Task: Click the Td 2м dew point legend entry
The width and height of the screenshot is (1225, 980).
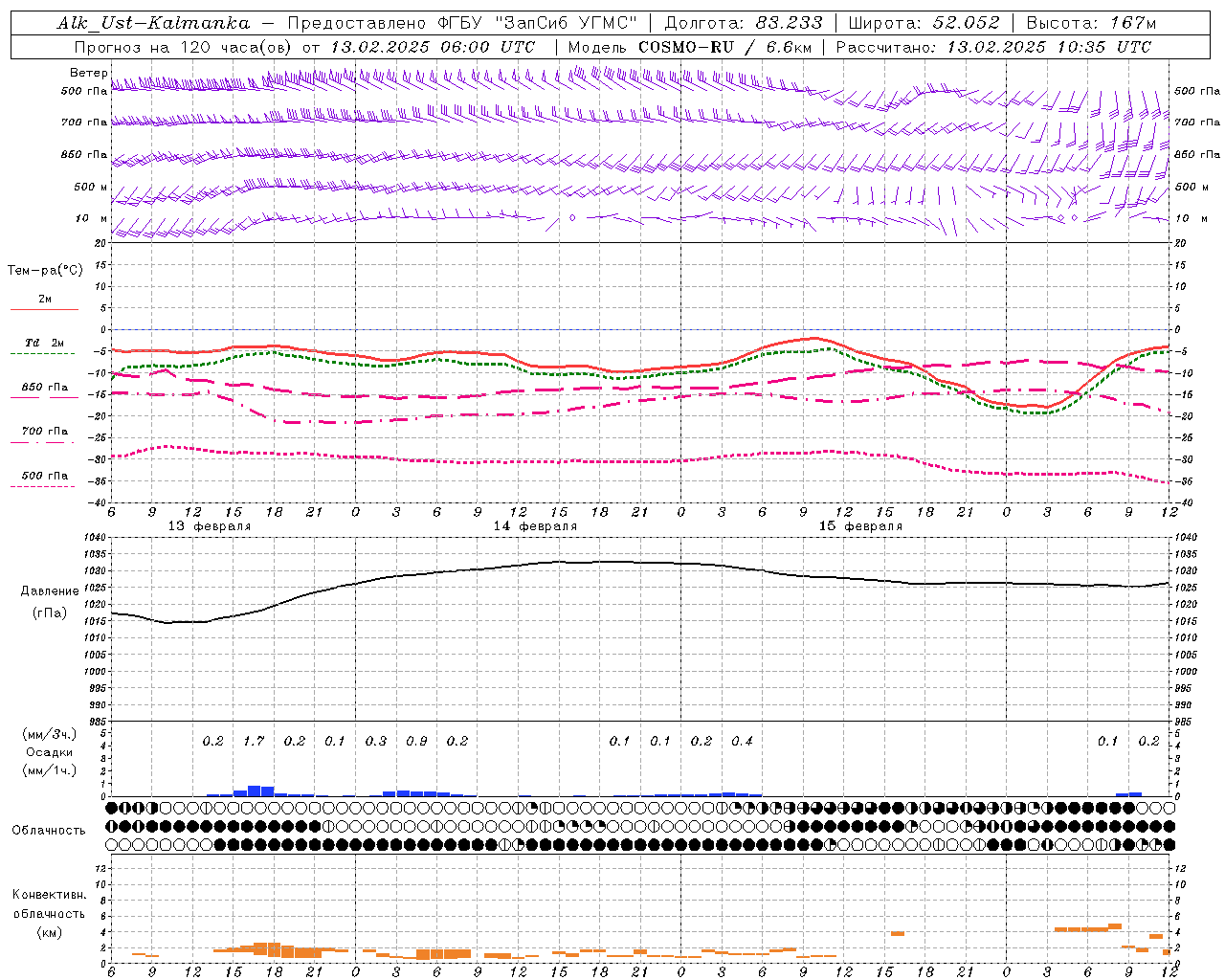Action: click(x=44, y=343)
